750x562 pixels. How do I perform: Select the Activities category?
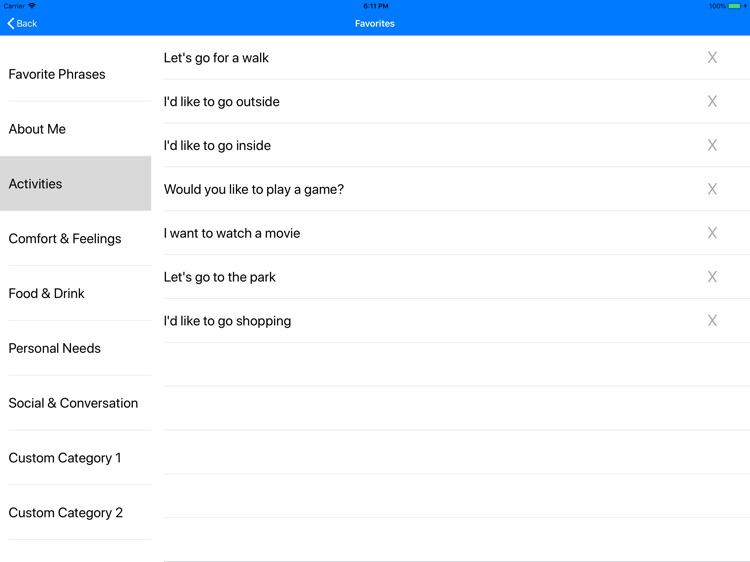click(x=76, y=184)
